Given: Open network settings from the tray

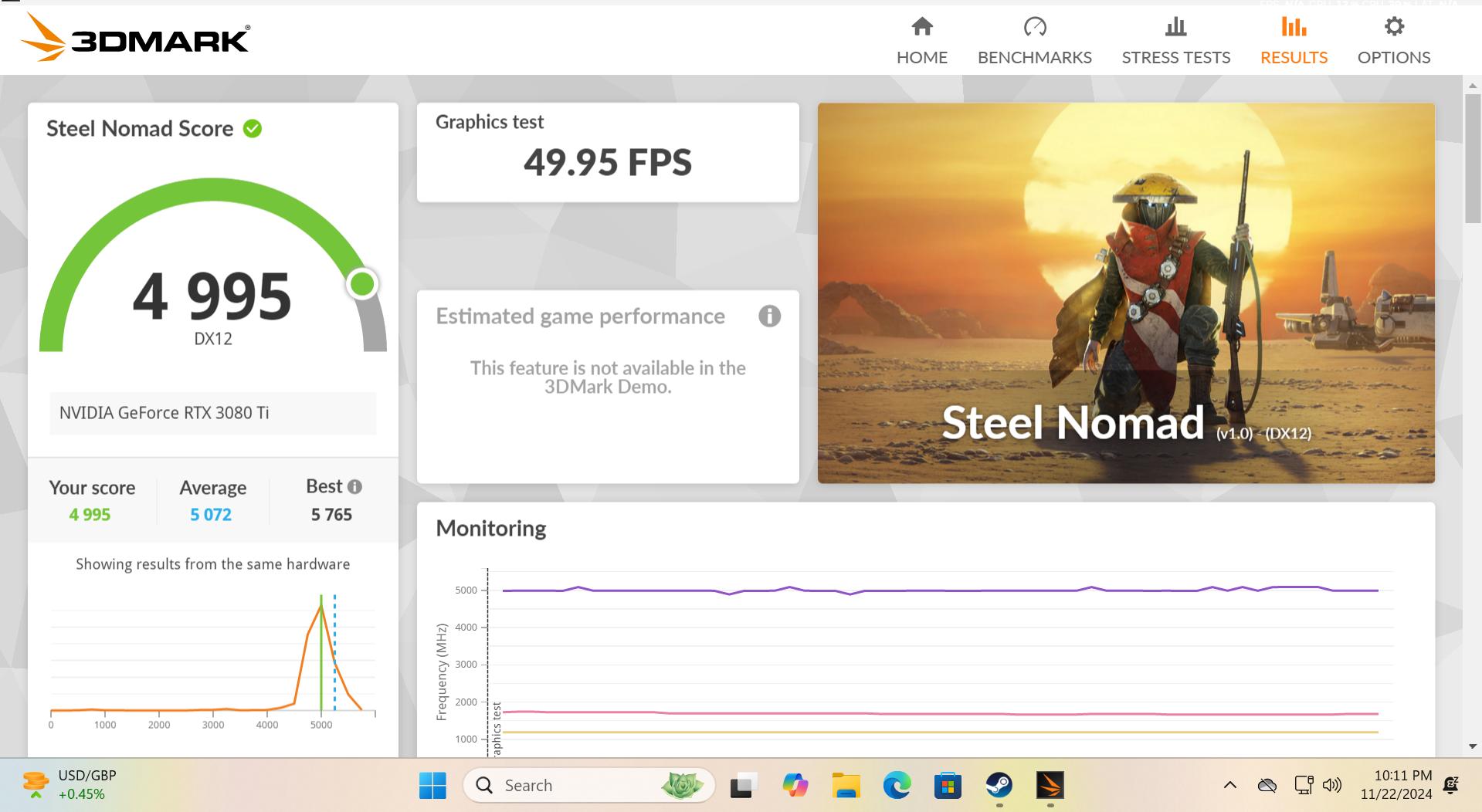Looking at the screenshot, I should click(x=1304, y=786).
